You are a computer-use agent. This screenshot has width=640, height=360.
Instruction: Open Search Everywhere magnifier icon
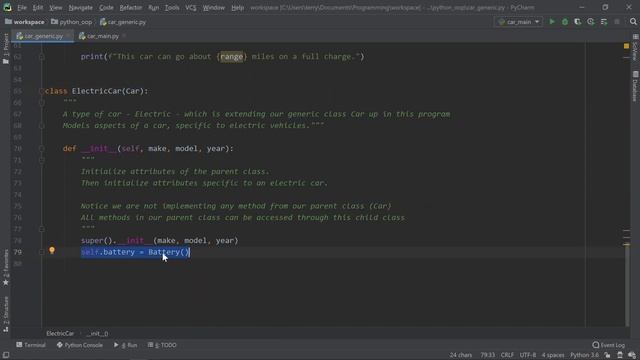[633, 22]
